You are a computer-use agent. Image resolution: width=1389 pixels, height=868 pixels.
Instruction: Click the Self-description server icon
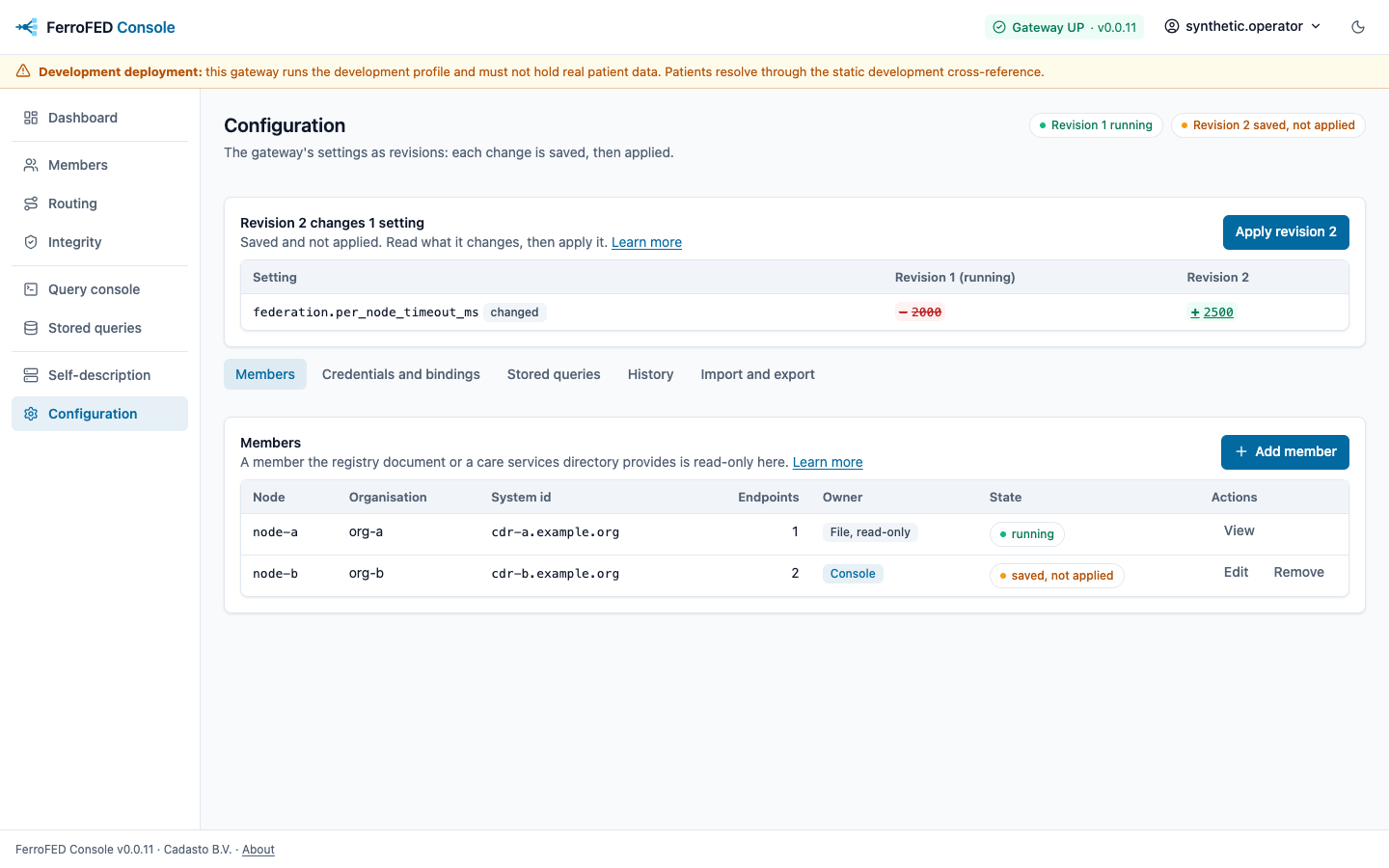[x=31, y=375]
